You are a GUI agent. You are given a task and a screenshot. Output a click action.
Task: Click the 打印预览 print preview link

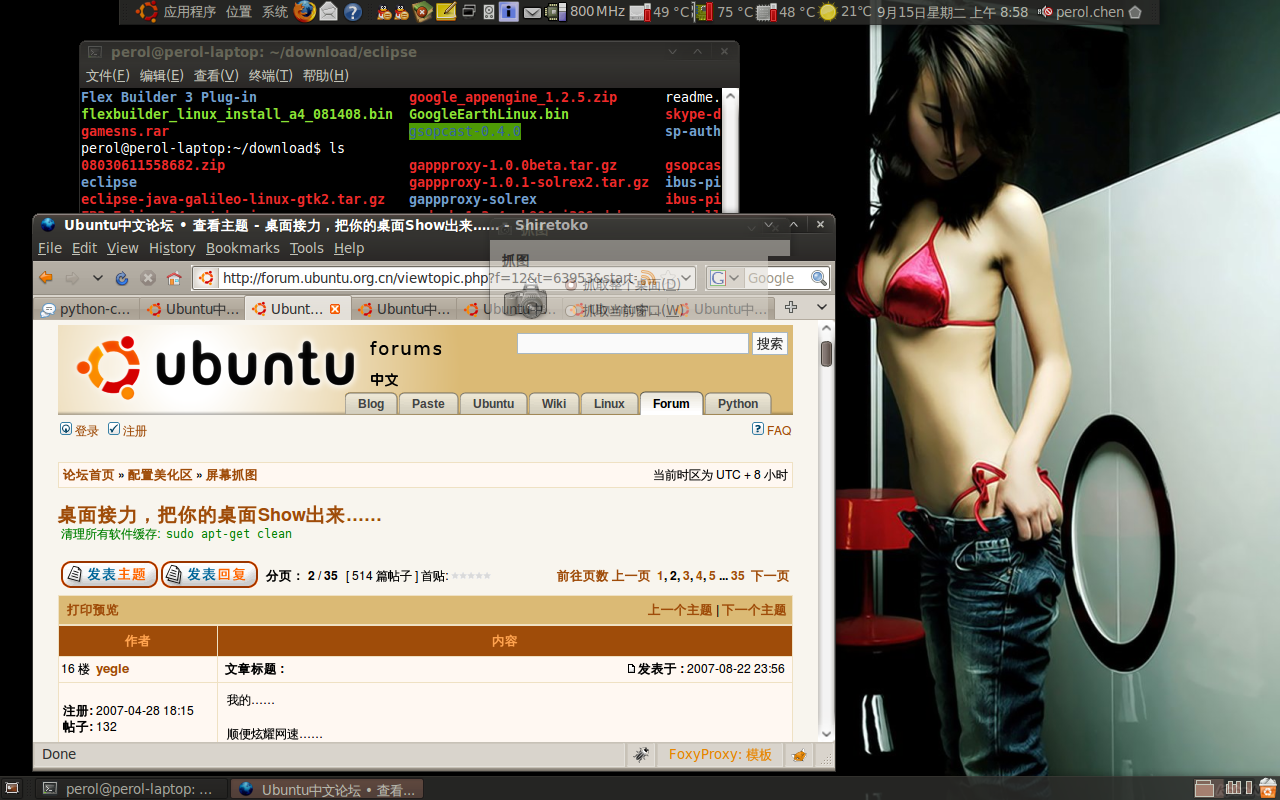click(93, 610)
